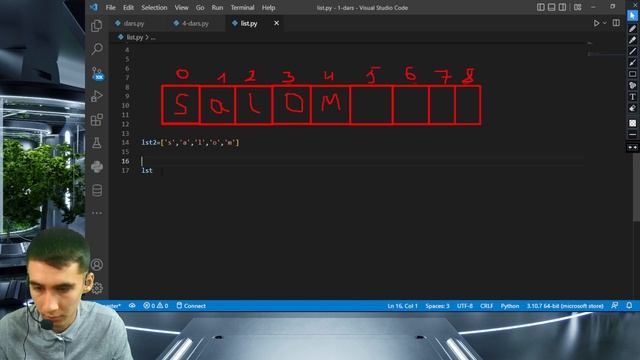Viewport: 640px width, 360px height.
Task: Open the Accounts menu icon
Action: coord(97,264)
